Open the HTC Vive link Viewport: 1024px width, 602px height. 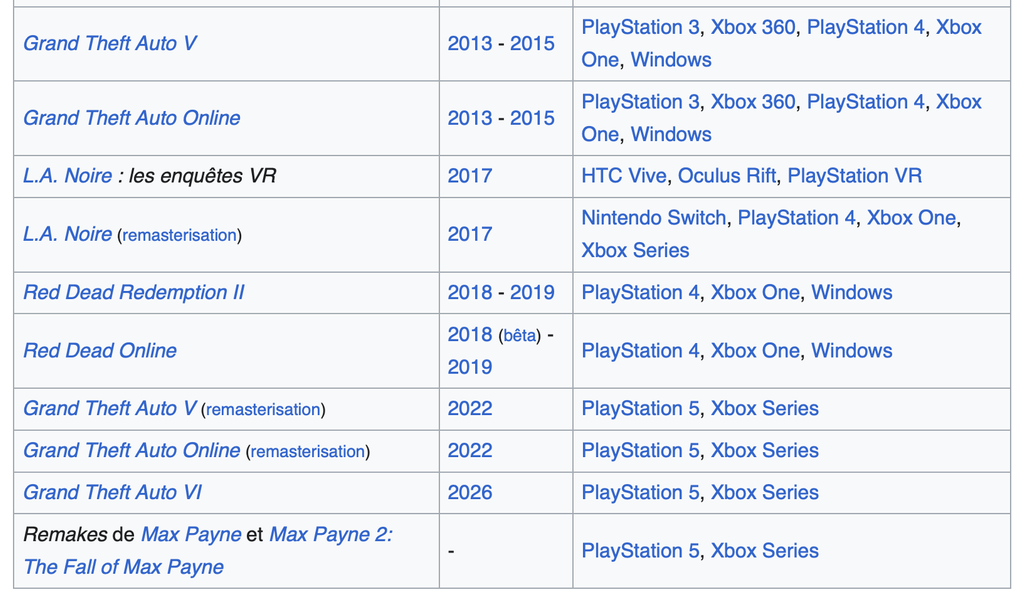[624, 176]
